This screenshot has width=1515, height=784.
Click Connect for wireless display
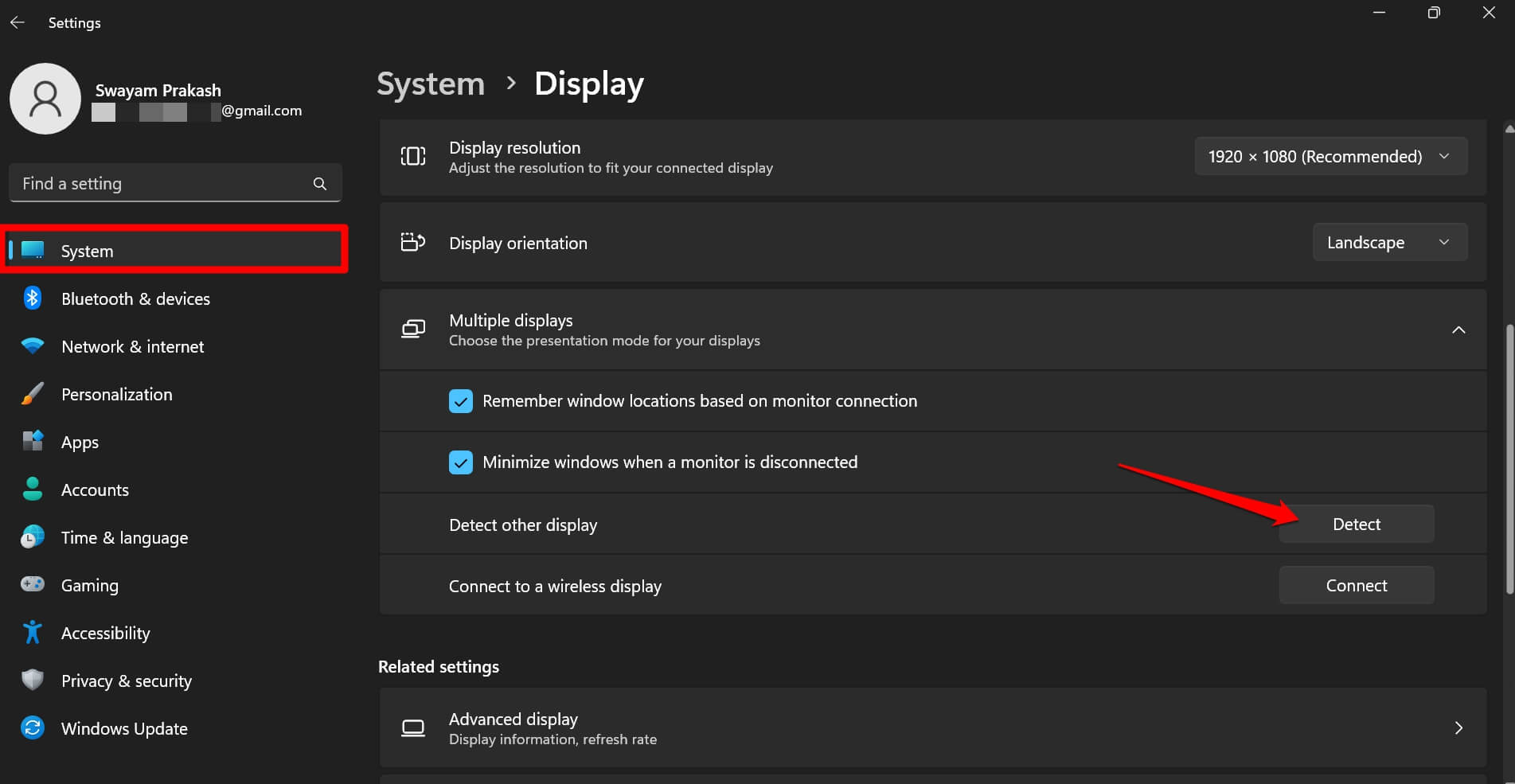(x=1356, y=585)
